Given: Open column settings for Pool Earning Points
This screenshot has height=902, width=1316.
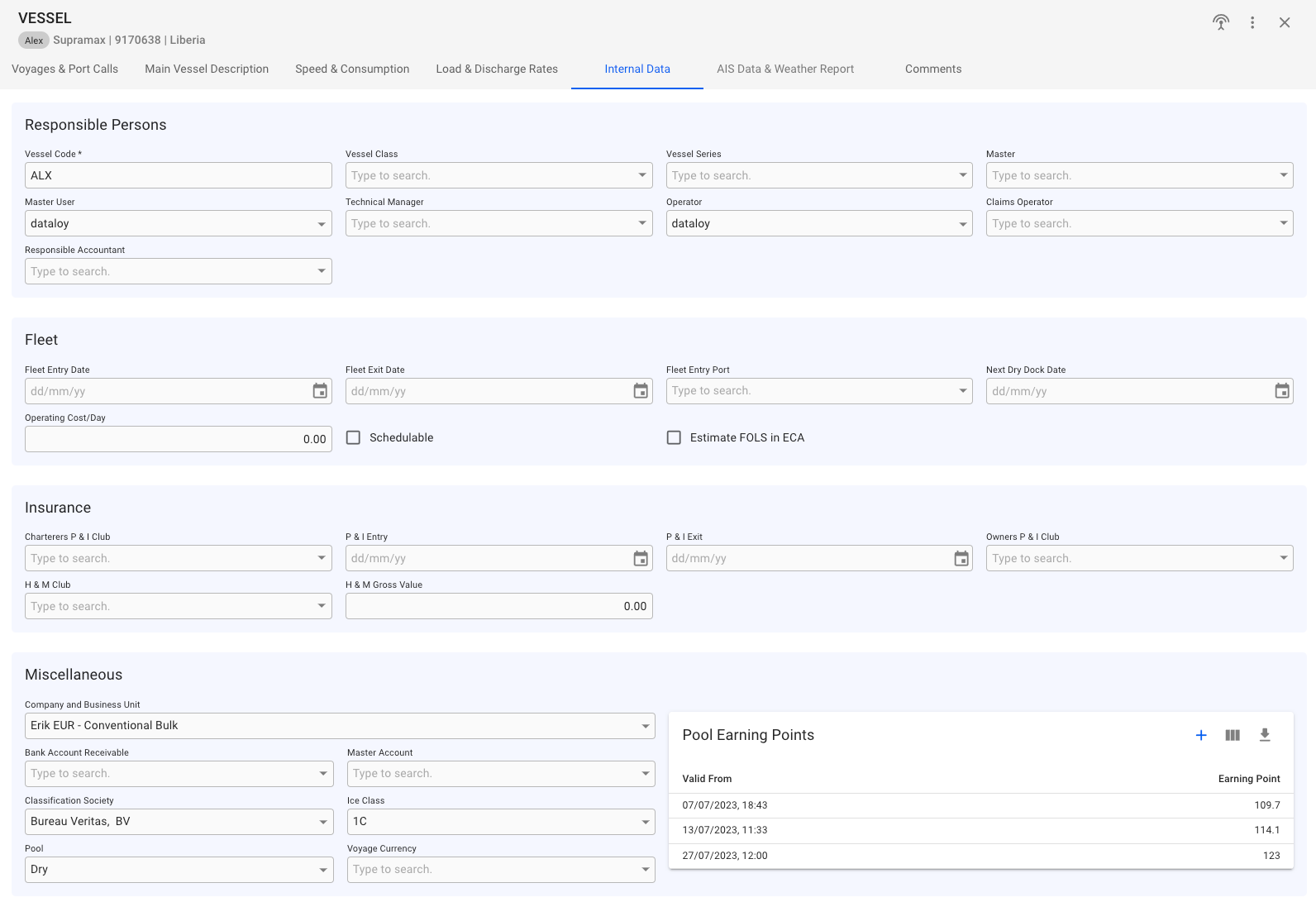Looking at the screenshot, I should tap(1233, 735).
